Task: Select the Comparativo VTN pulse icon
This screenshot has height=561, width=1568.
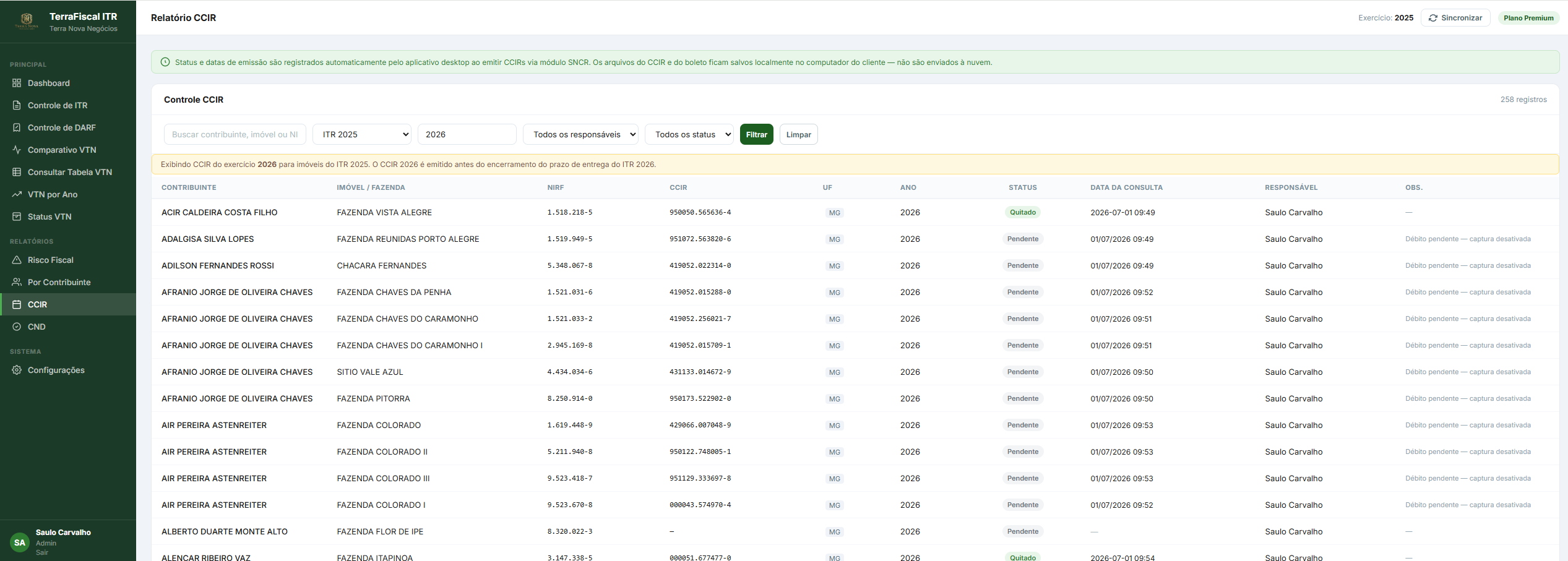Action: click(17, 150)
